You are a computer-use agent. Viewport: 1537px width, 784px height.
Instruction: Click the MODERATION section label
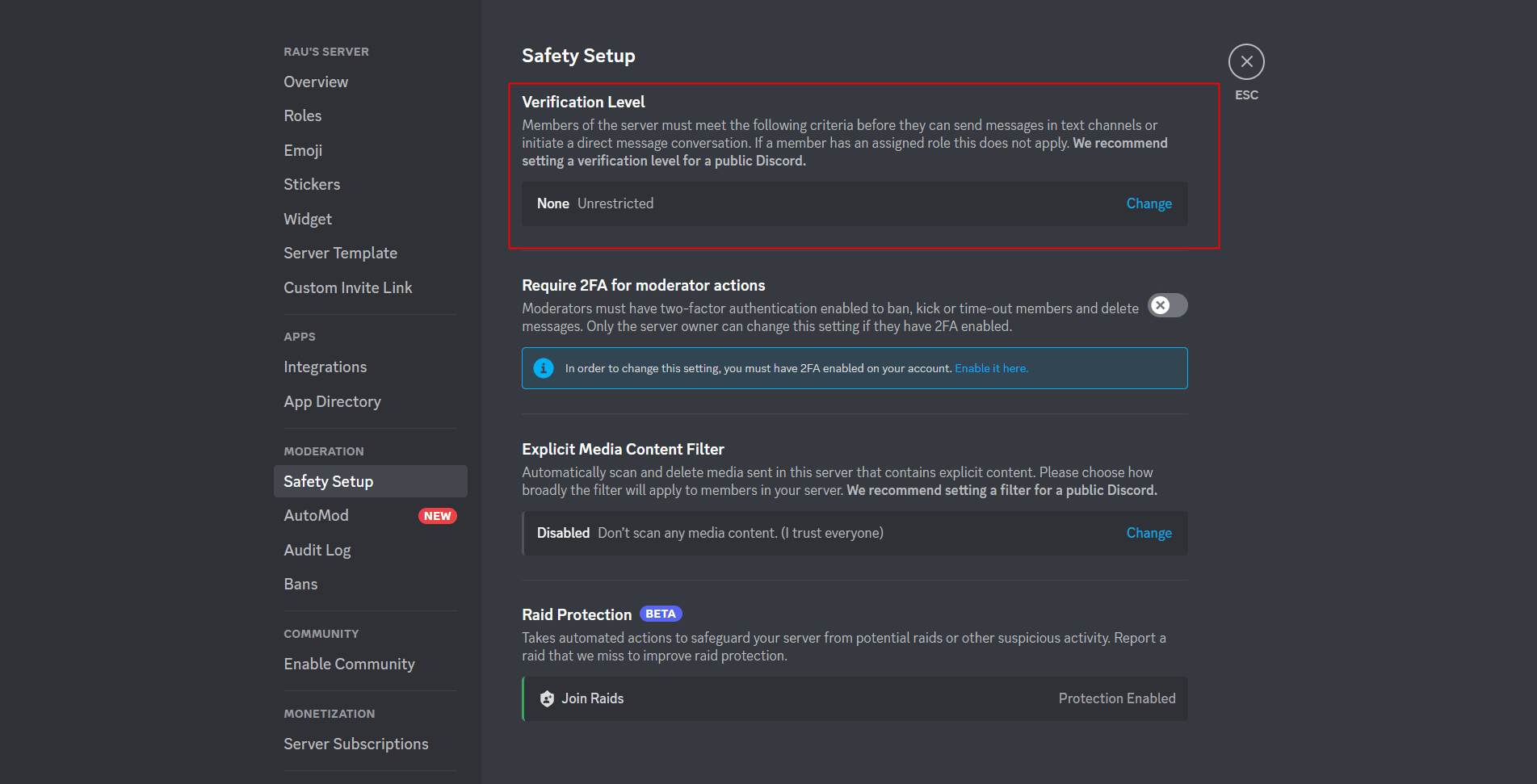coord(324,451)
